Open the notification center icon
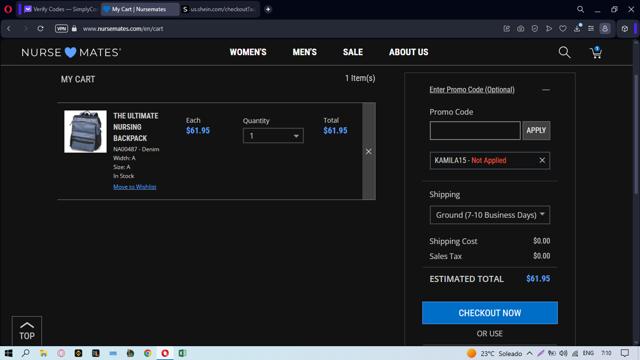This screenshot has height=360, width=640. tap(625, 353)
